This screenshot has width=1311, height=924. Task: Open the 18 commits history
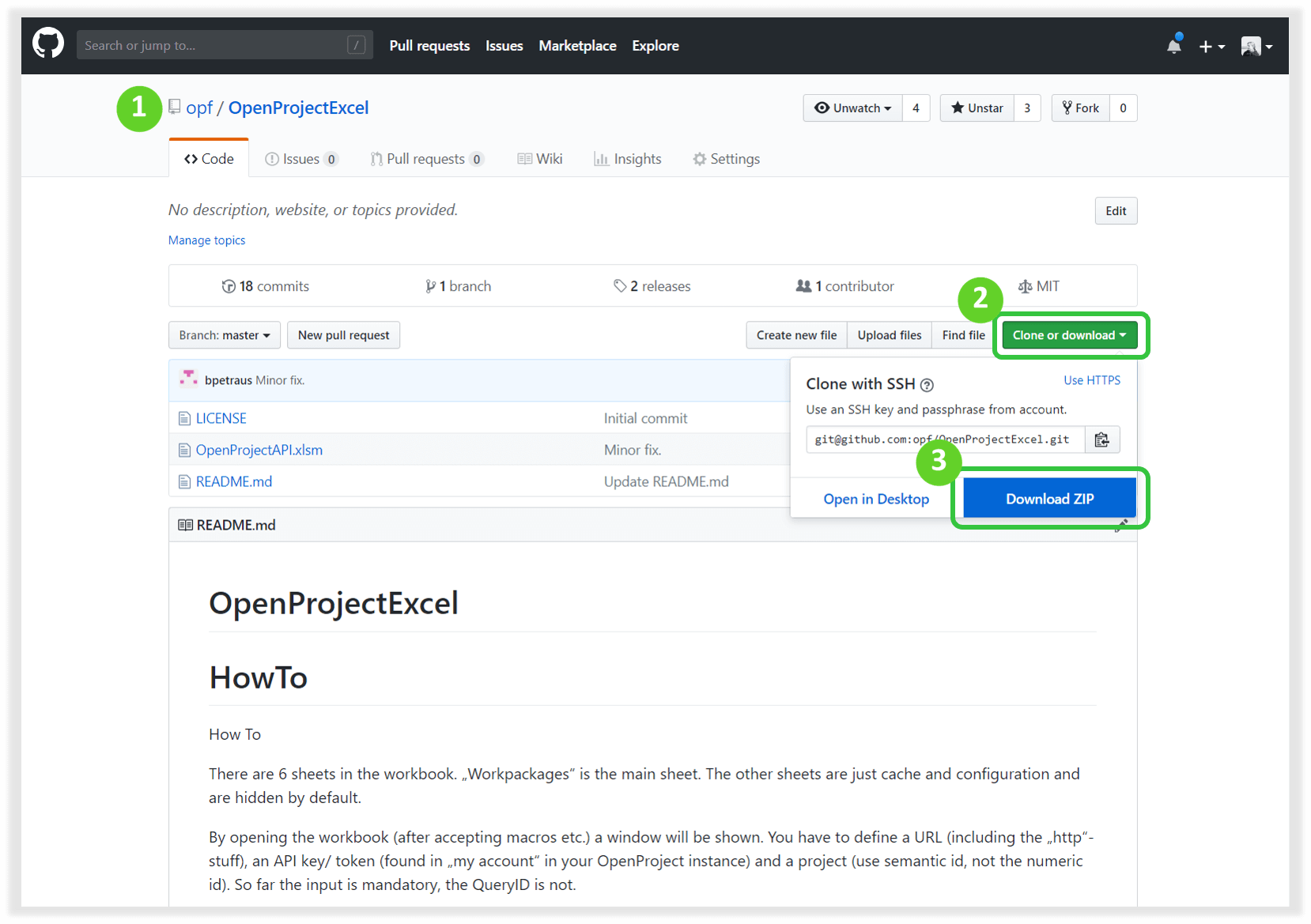point(266,286)
